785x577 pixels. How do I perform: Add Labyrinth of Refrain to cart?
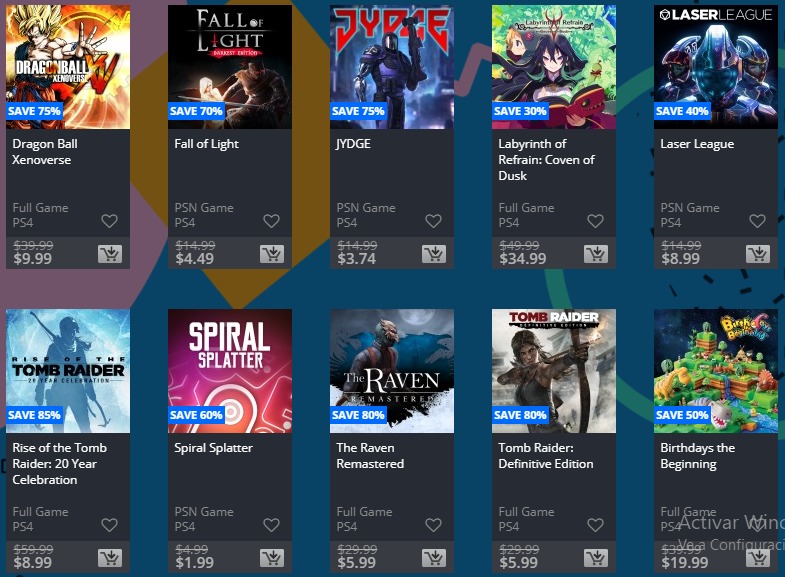tap(596, 254)
